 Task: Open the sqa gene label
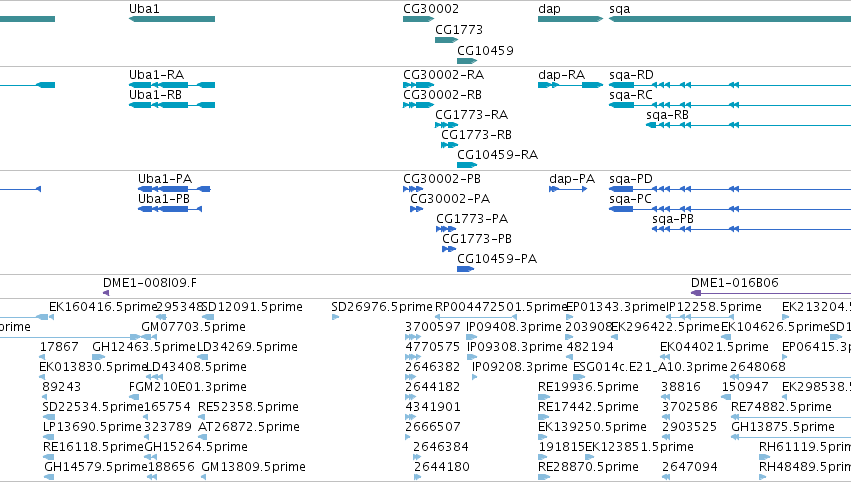tap(620, 9)
